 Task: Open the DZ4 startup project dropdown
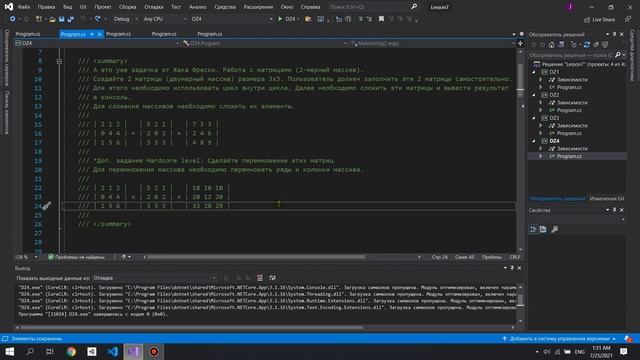coord(232,19)
